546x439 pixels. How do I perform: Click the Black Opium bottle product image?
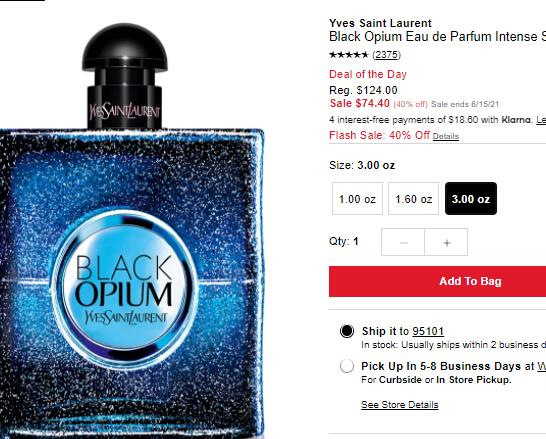pyautogui.click(x=131, y=231)
